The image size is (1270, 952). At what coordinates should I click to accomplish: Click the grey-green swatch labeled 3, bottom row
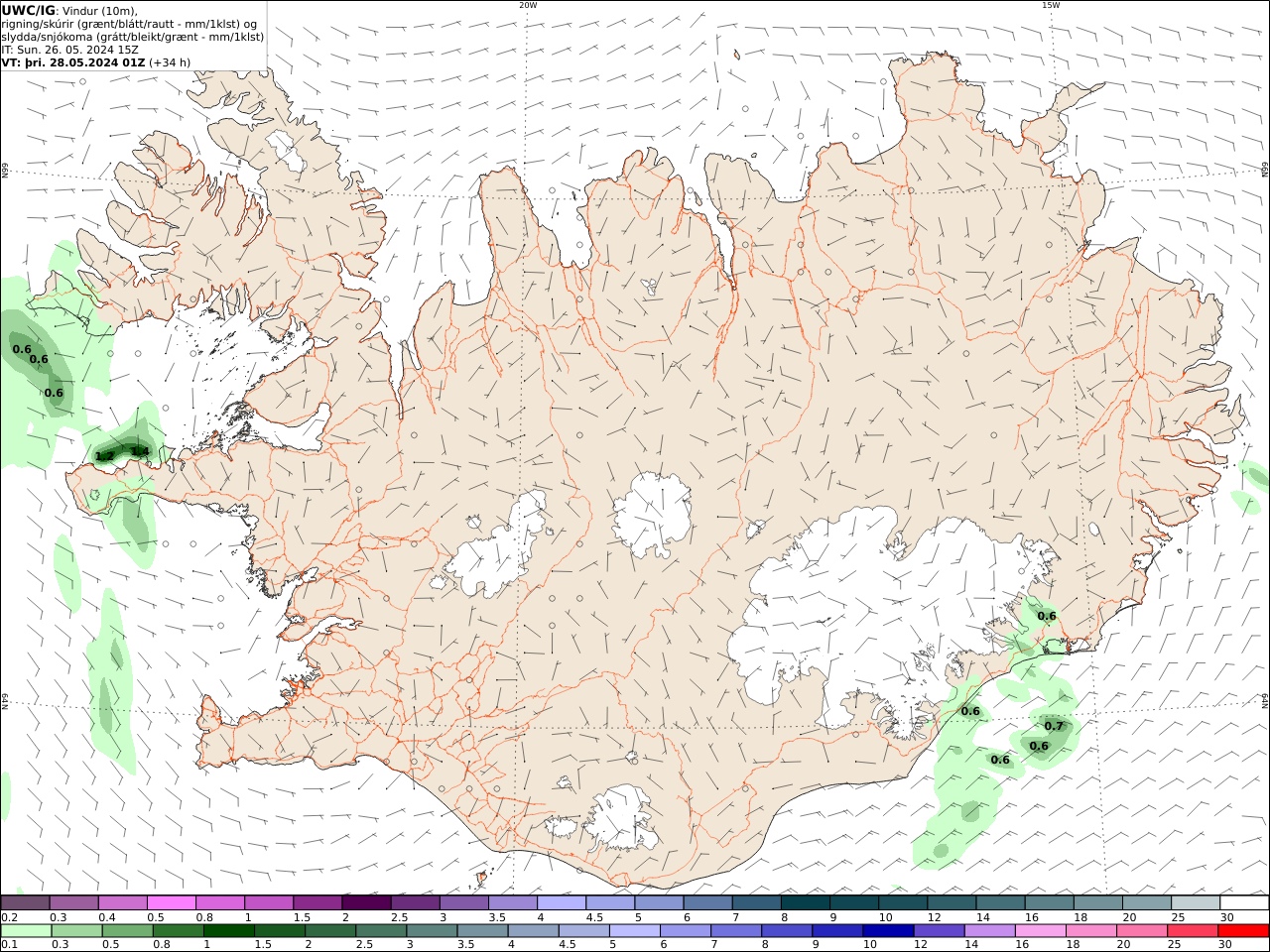(x=433, y=931)
